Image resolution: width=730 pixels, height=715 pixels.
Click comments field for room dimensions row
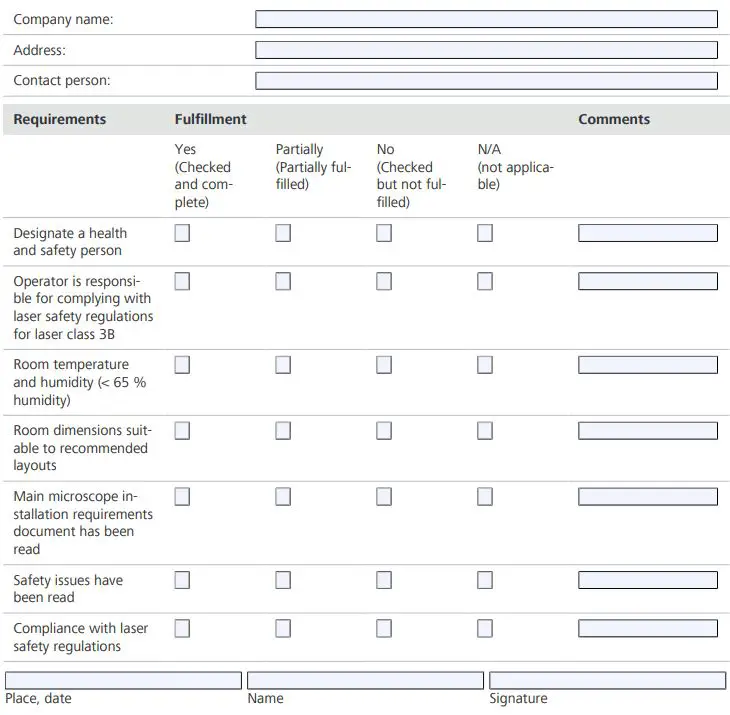[647, 431]
